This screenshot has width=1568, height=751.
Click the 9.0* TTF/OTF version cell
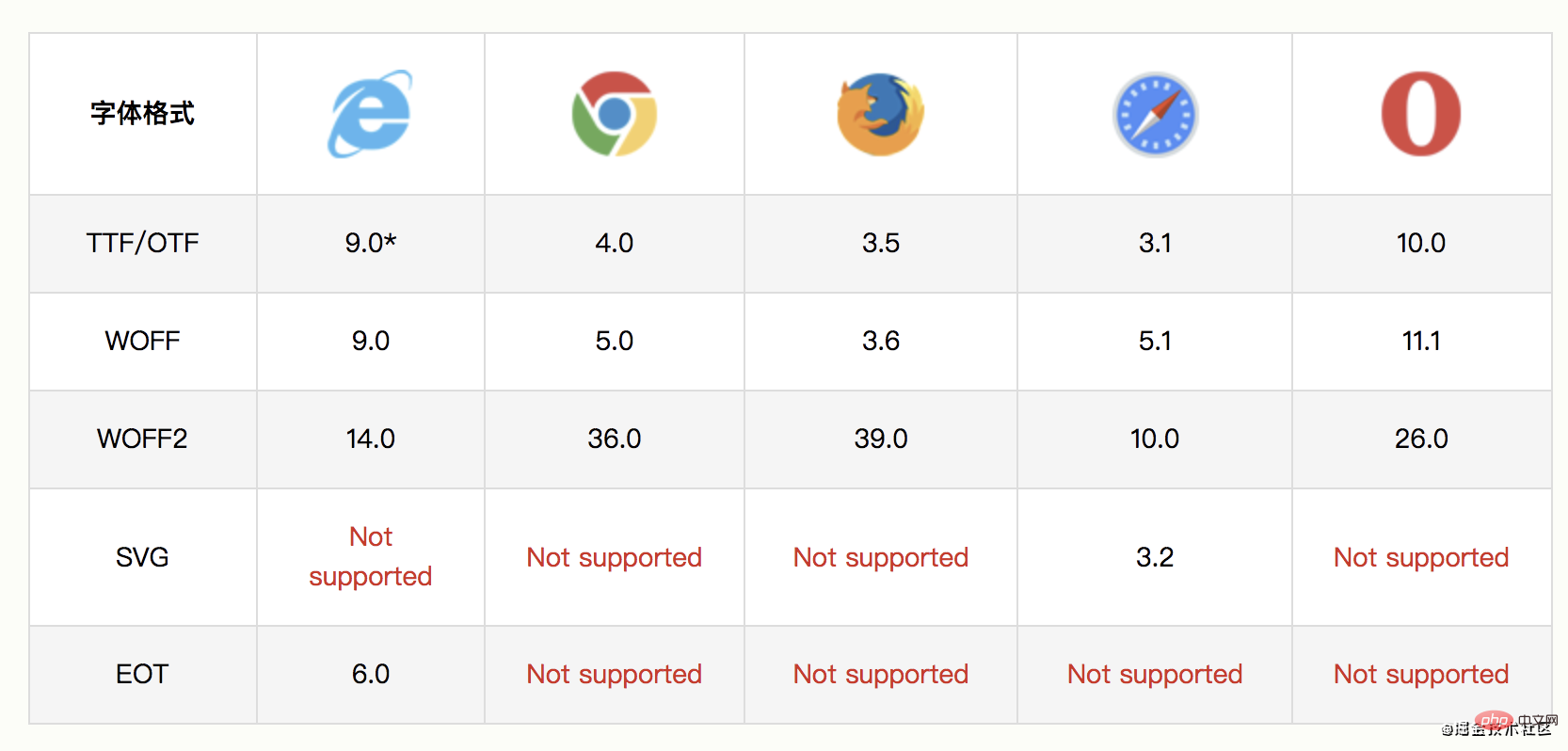point(371,243)
